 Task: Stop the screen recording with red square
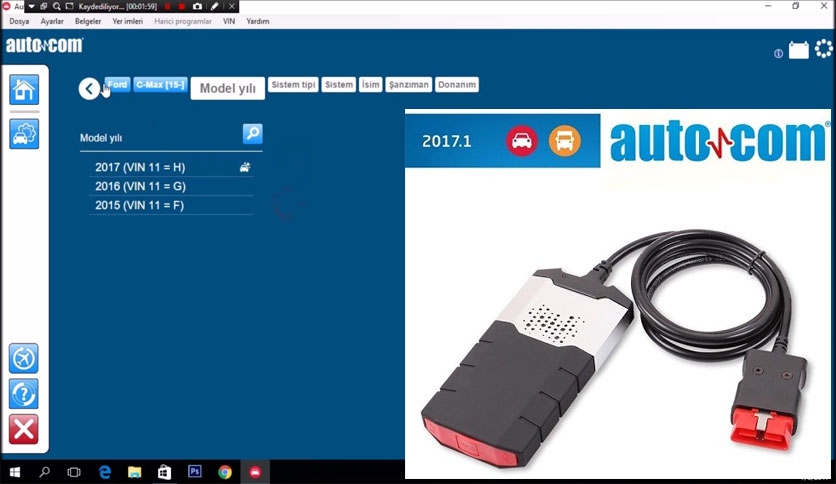click(182, 6)
